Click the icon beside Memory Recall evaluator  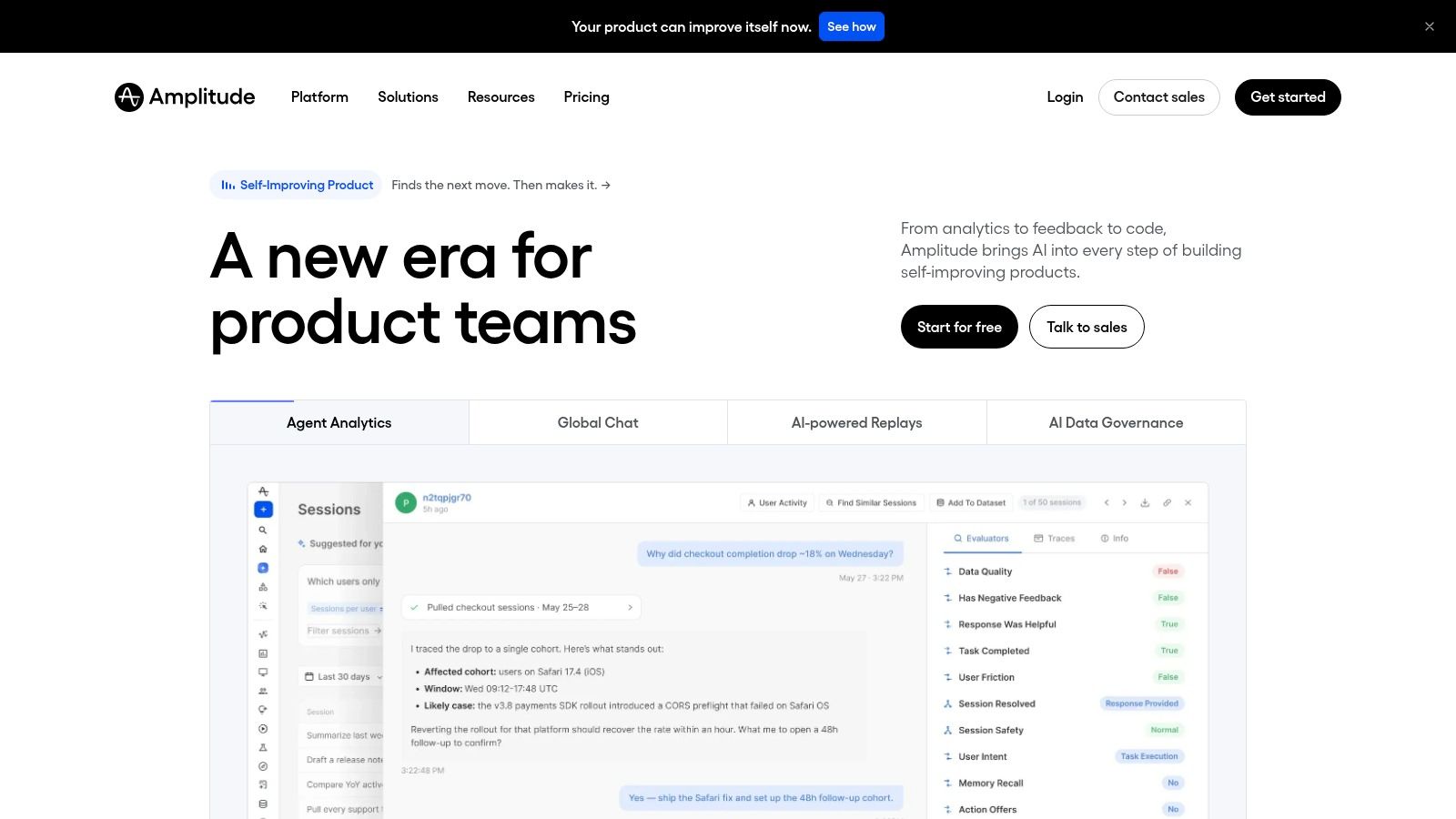[x=948, y=783]
